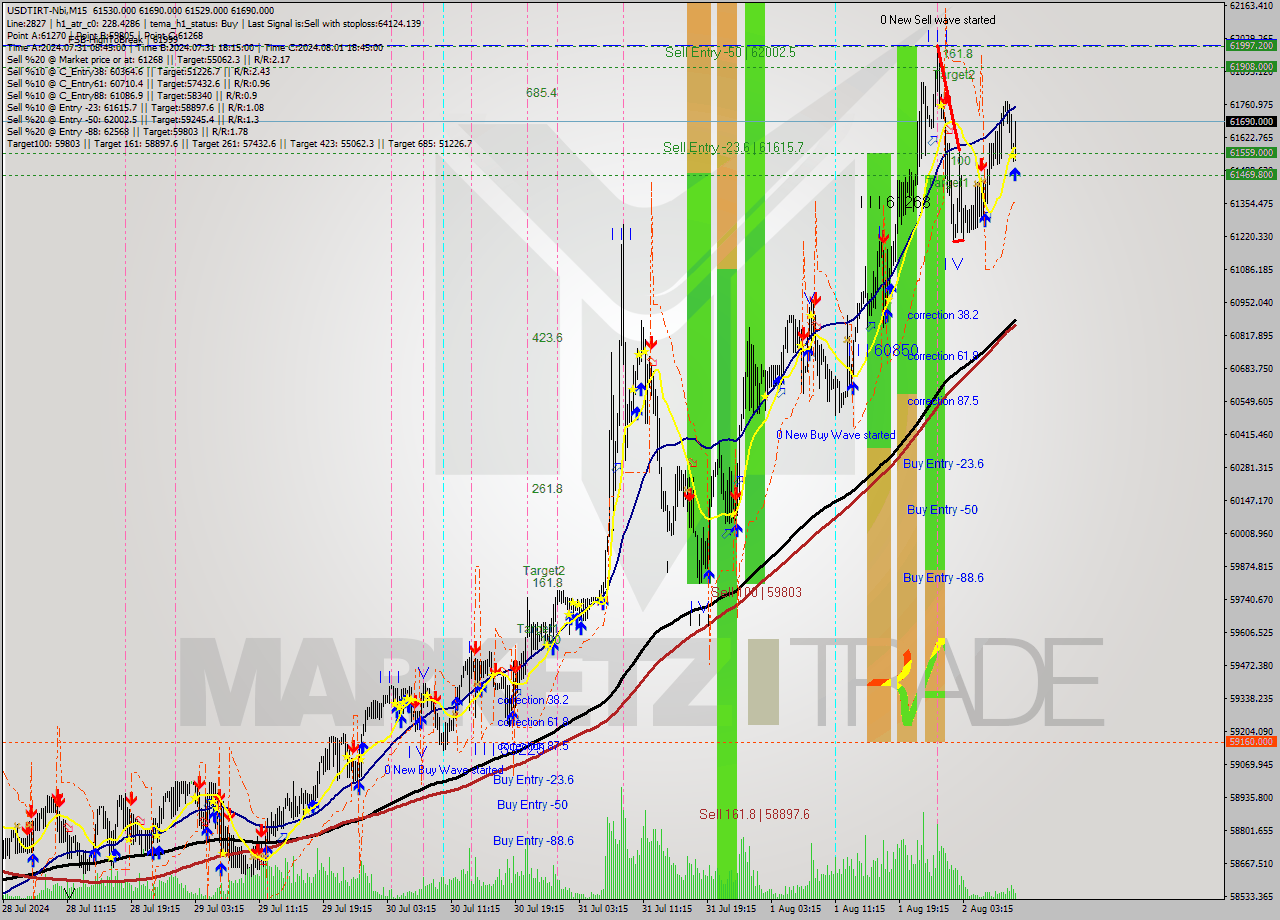Select the 'Line:2827' indicator status line
The width and height of the screenshot is (1280, 920).
(x=213, y=23)
